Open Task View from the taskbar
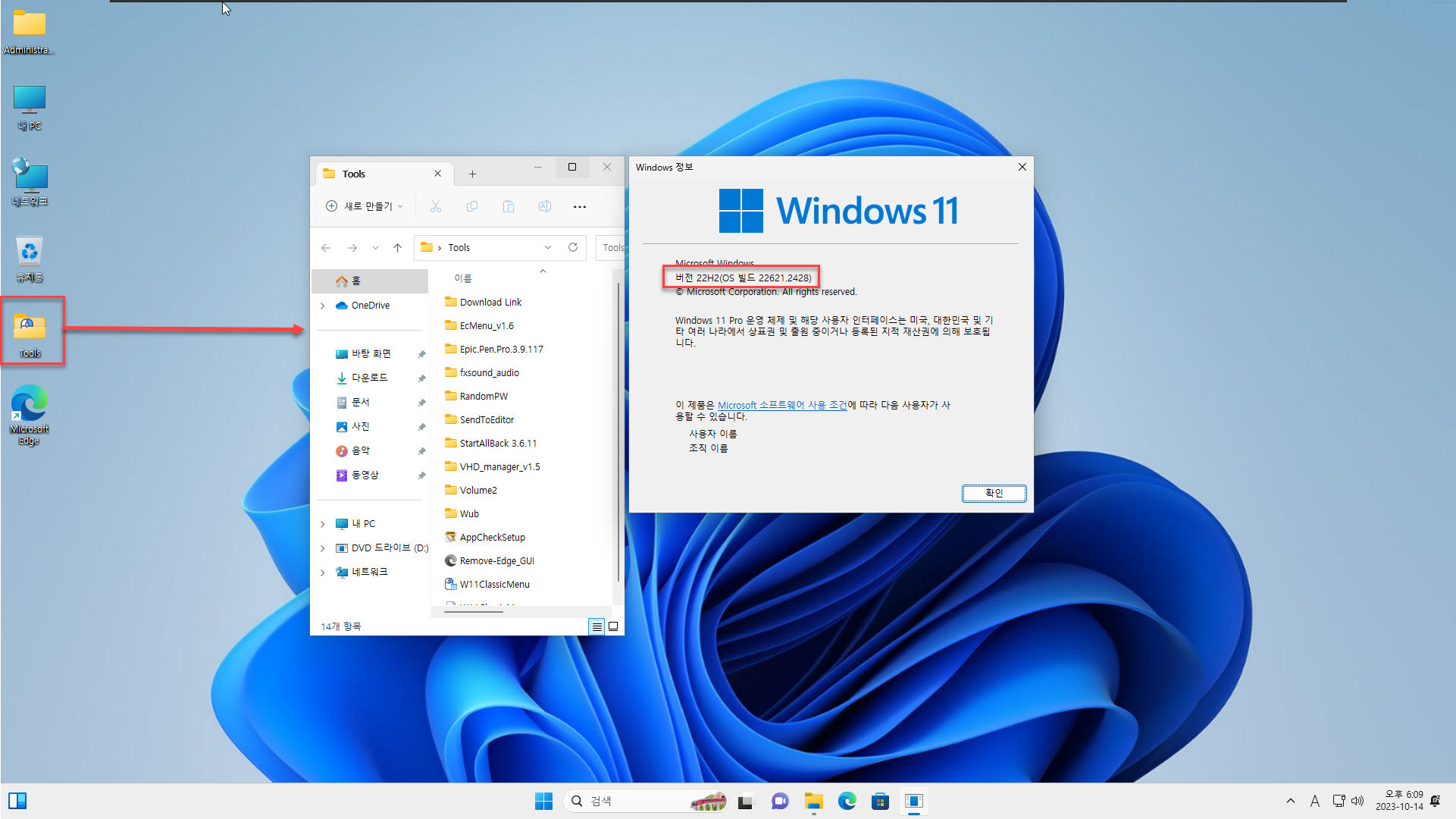The width and height of the screenshot is (1456, 819). 746,801
